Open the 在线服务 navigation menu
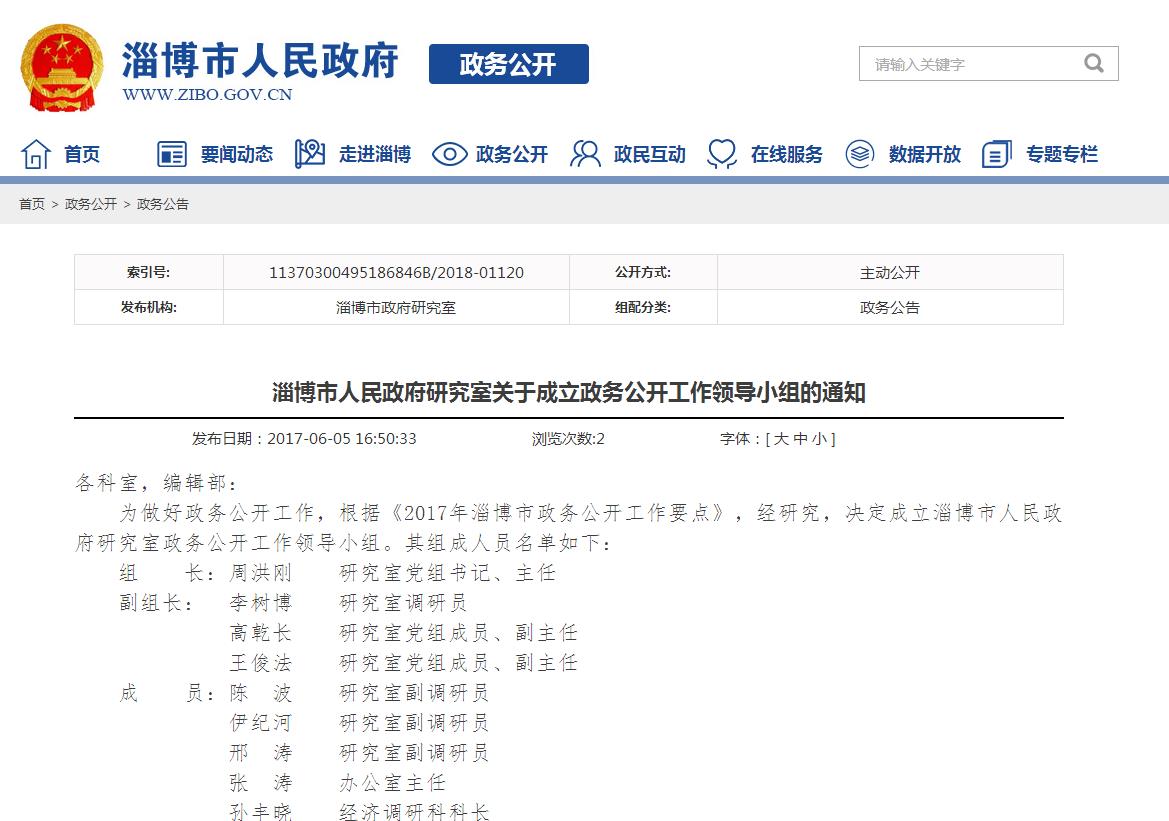Viewport: 1169px width, 821px height. 786,154
